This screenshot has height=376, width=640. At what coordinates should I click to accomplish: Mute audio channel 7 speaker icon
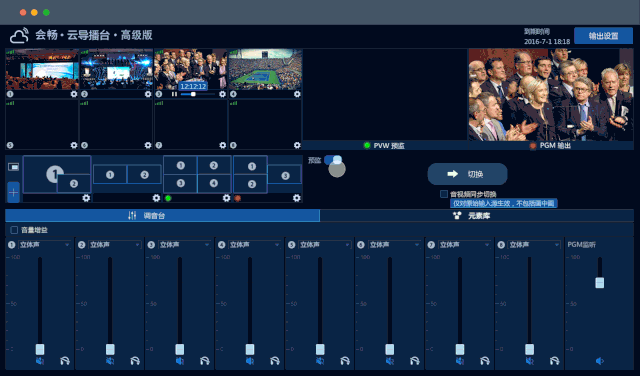(x=460, y=361)
